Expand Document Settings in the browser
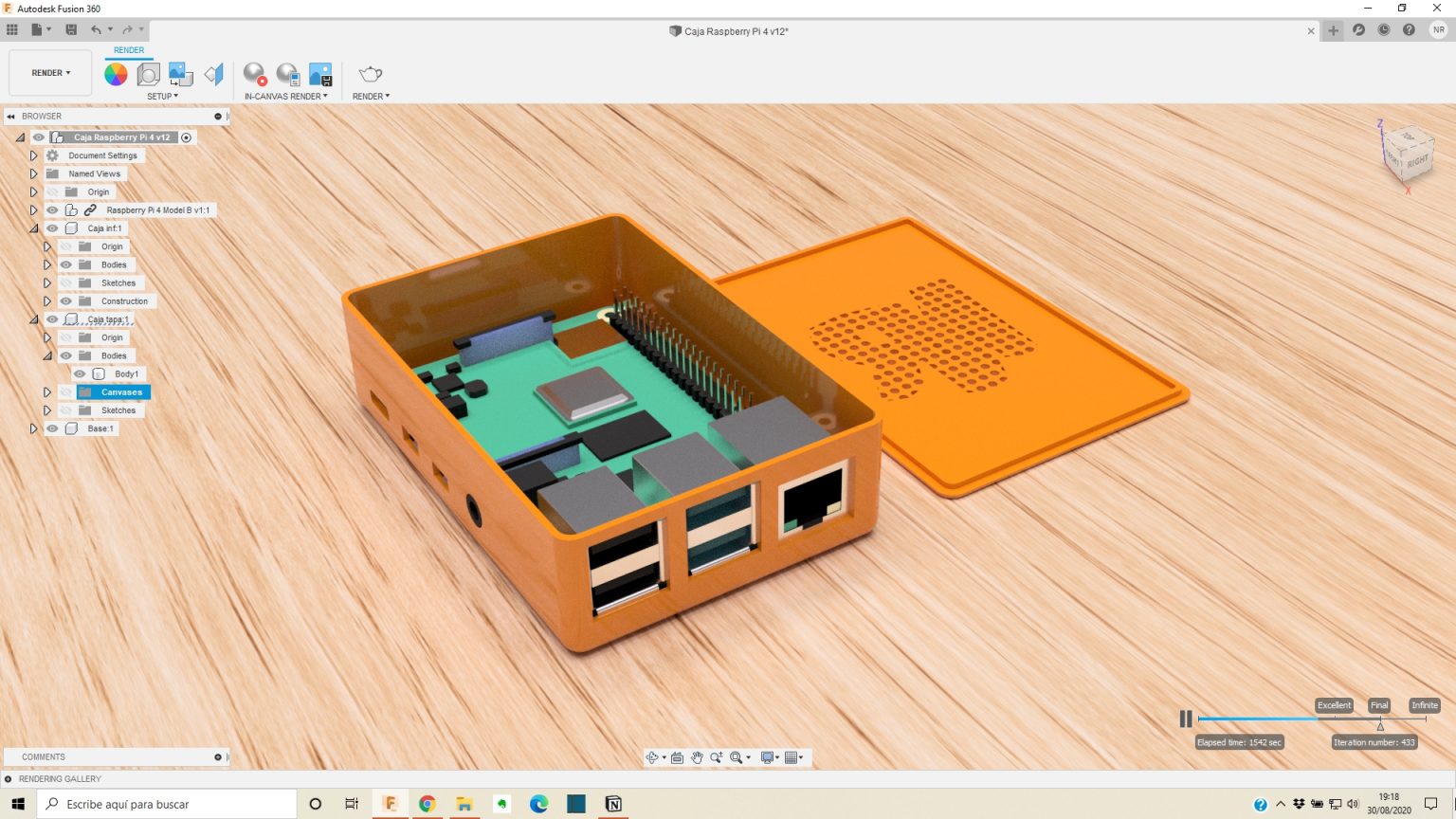 click(33, 155)
